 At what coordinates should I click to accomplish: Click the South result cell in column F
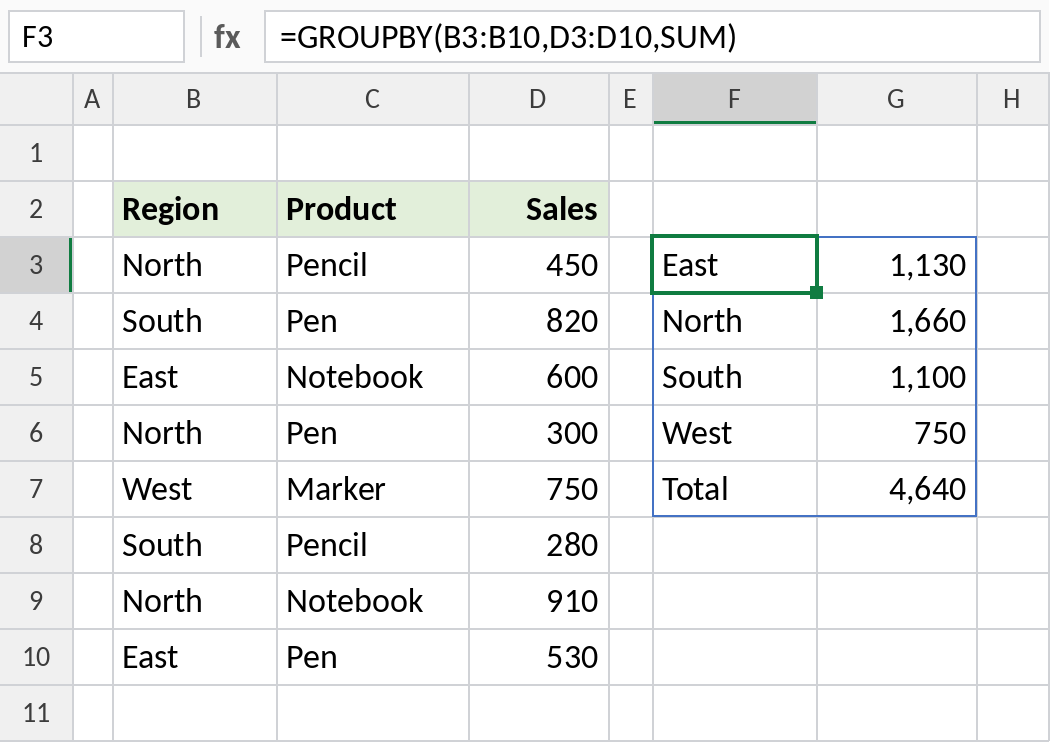point(735,376)
